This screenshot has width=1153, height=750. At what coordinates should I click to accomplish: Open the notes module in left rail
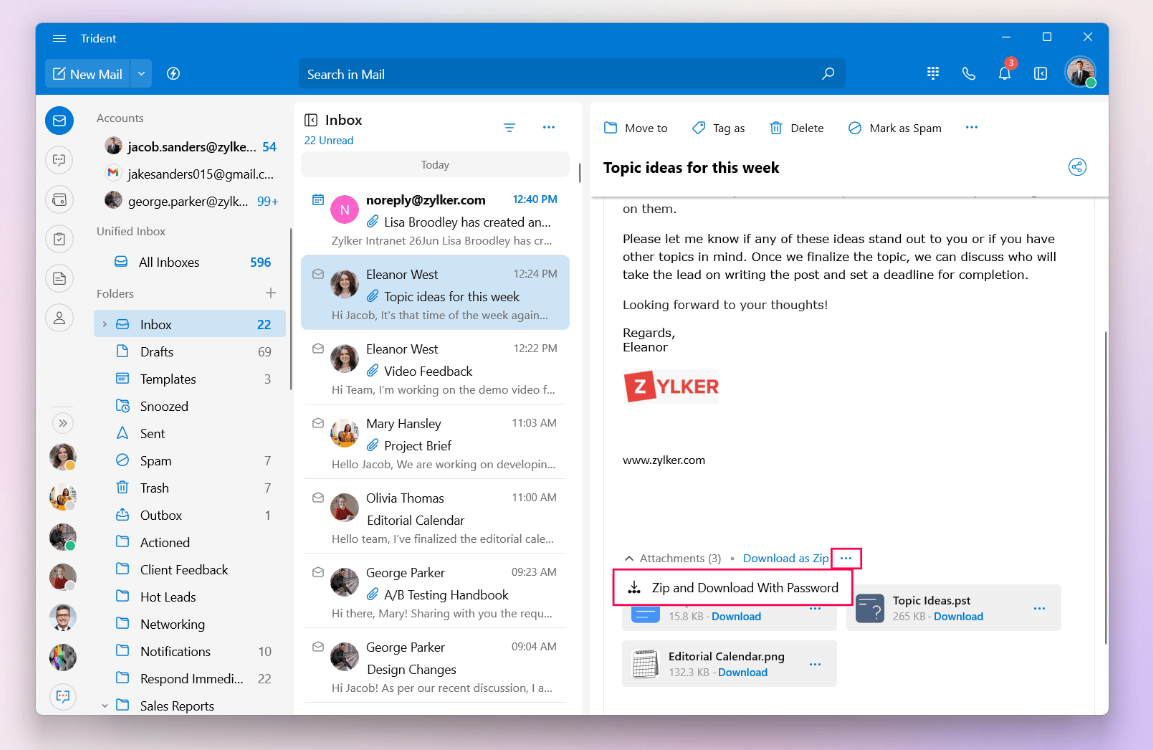point(60,278)
